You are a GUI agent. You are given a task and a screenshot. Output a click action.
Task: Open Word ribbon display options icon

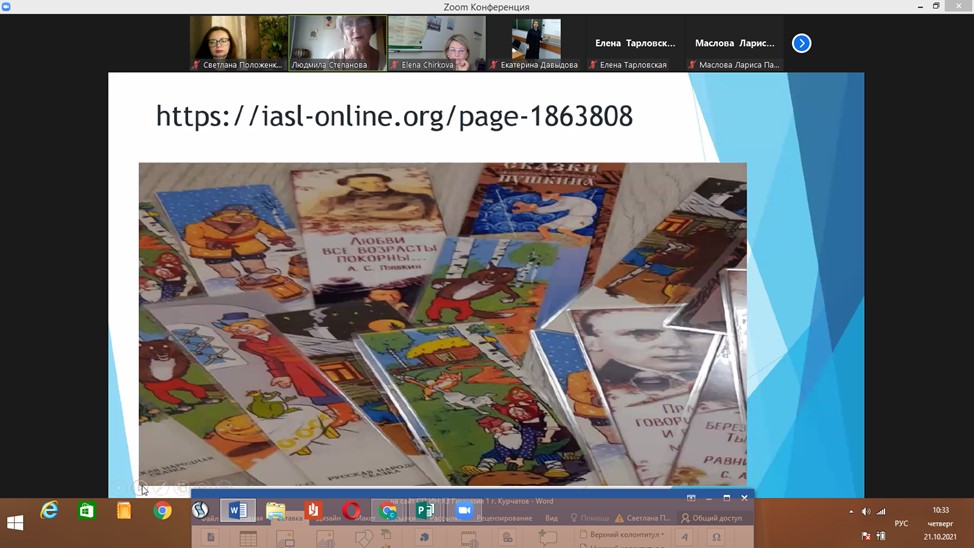pyautogui.click(x=691, y=498)
